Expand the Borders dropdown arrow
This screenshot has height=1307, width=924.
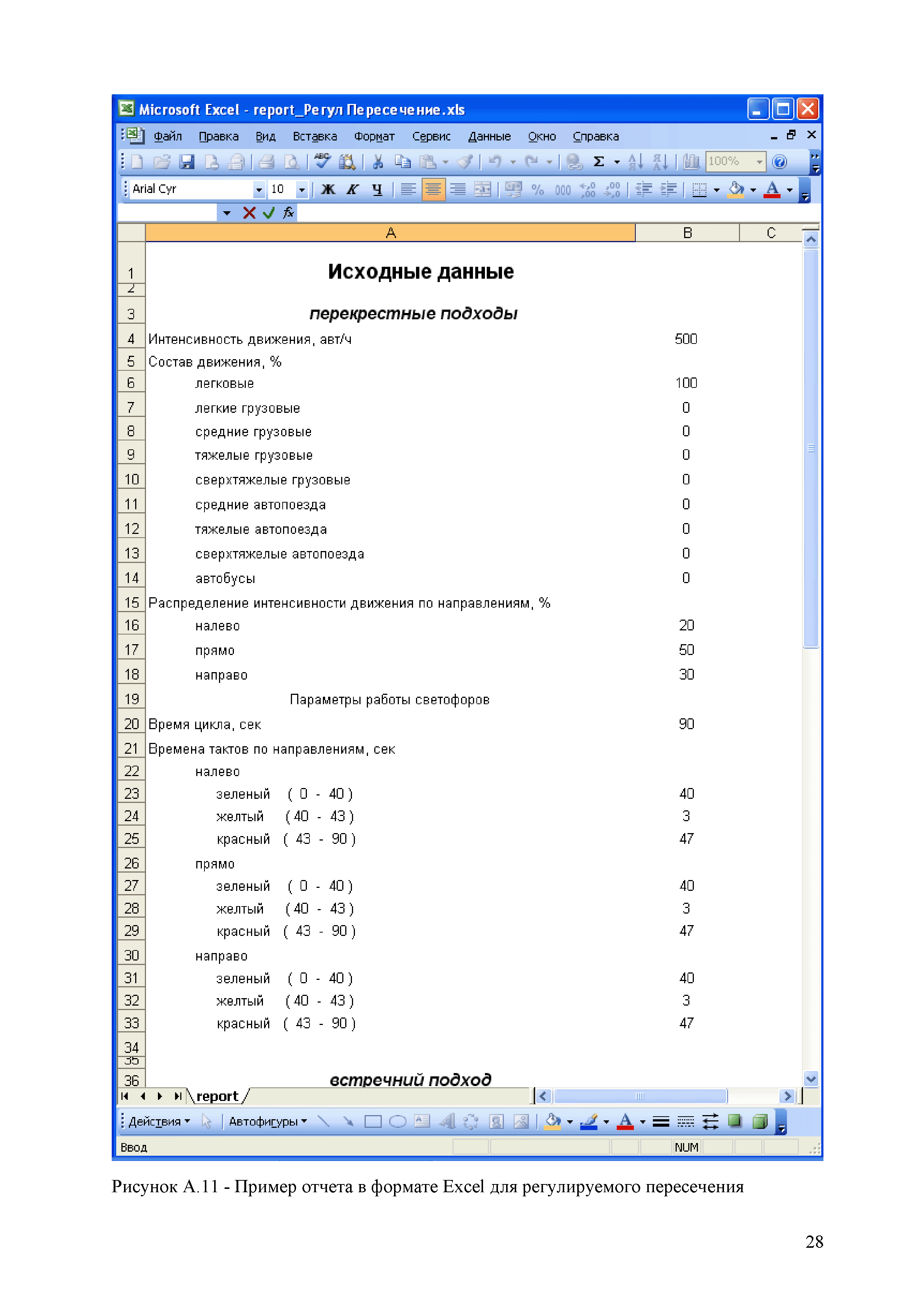(x=716, y=190)
